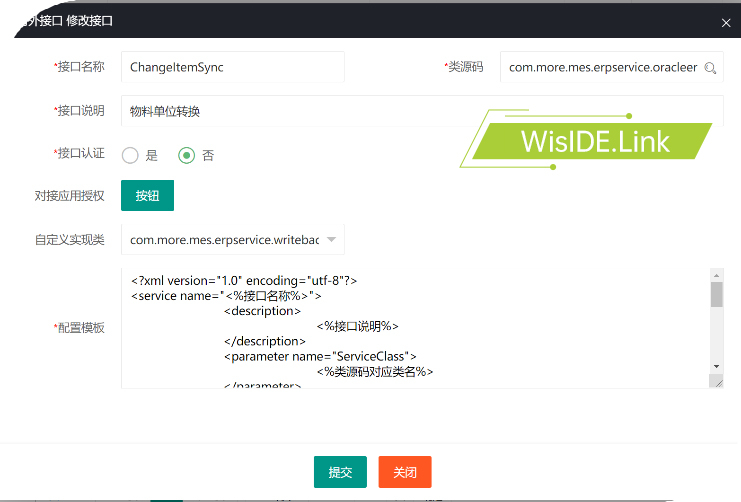Open the com.more.mes.erpservice.writeback combo box
The image size is (741, 502).
click(225, 240)
